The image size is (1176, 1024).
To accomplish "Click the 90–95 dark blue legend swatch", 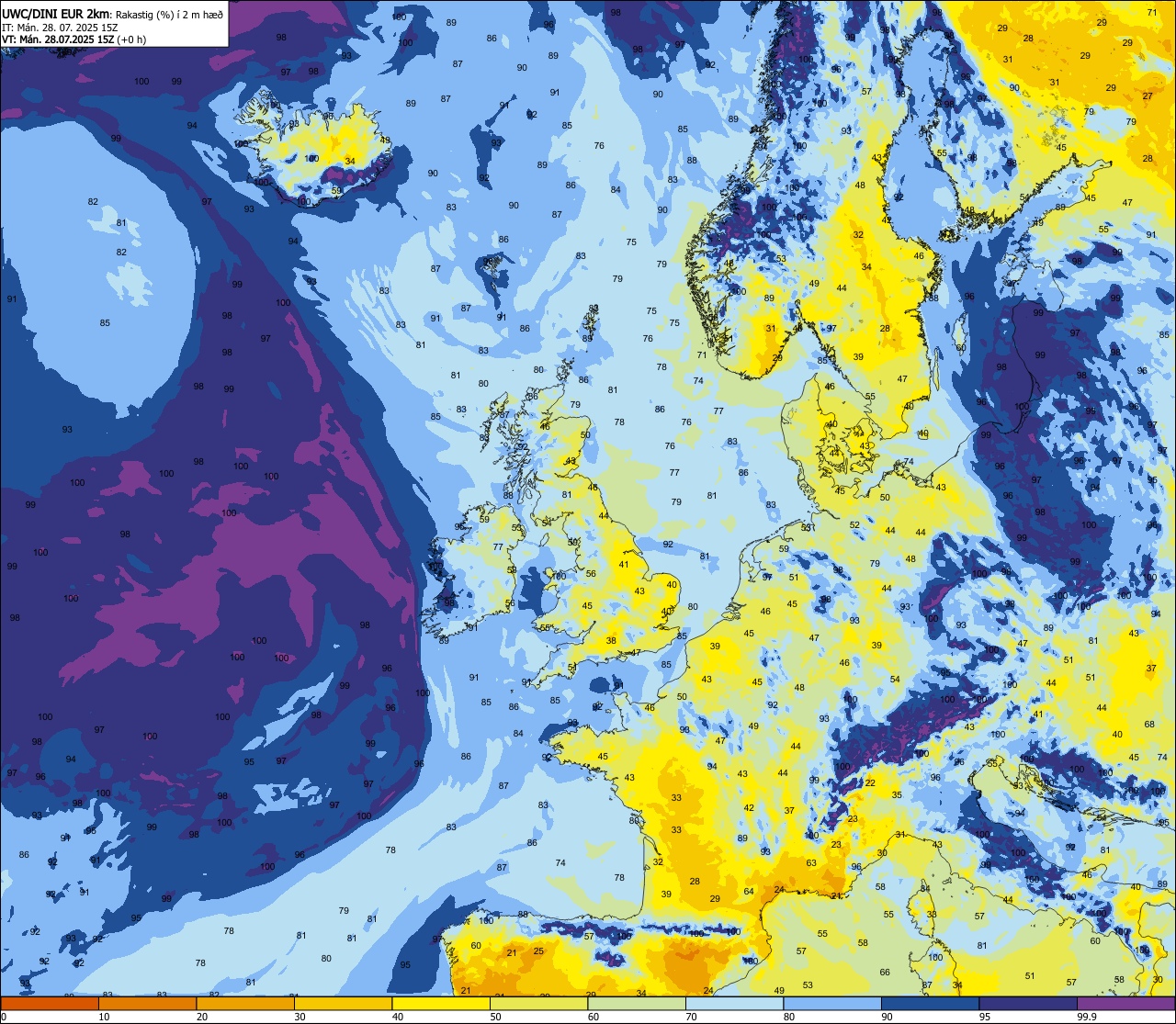I will point(930,1003).
